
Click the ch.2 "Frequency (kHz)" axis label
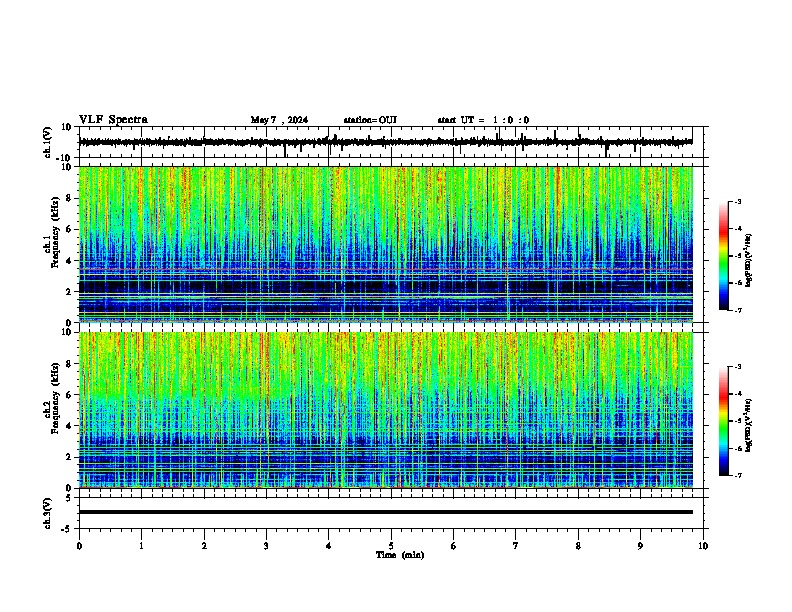click(x=55, y=397)
